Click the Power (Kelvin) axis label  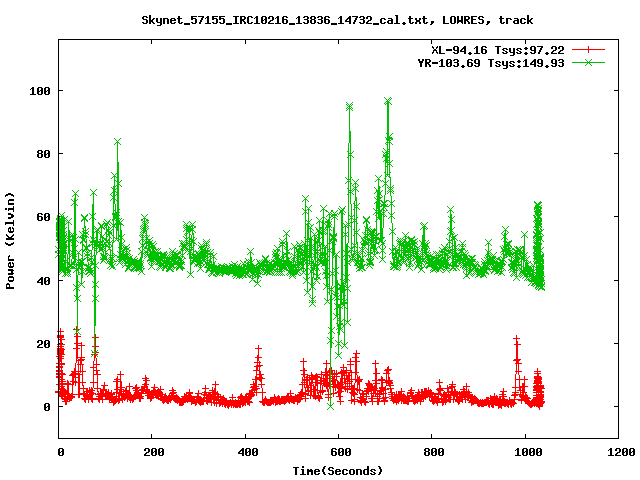pyautogui.click(x=10, y=241)
